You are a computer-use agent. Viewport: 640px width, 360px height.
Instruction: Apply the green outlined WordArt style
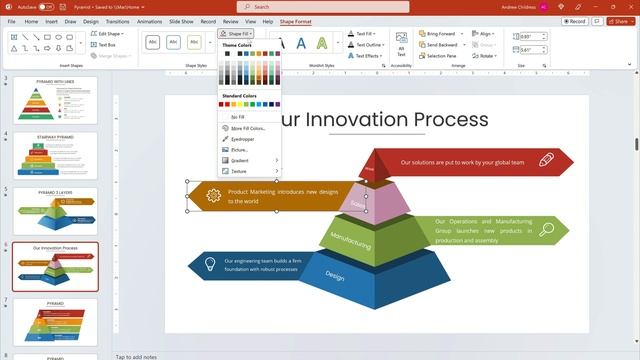(322, 43)
